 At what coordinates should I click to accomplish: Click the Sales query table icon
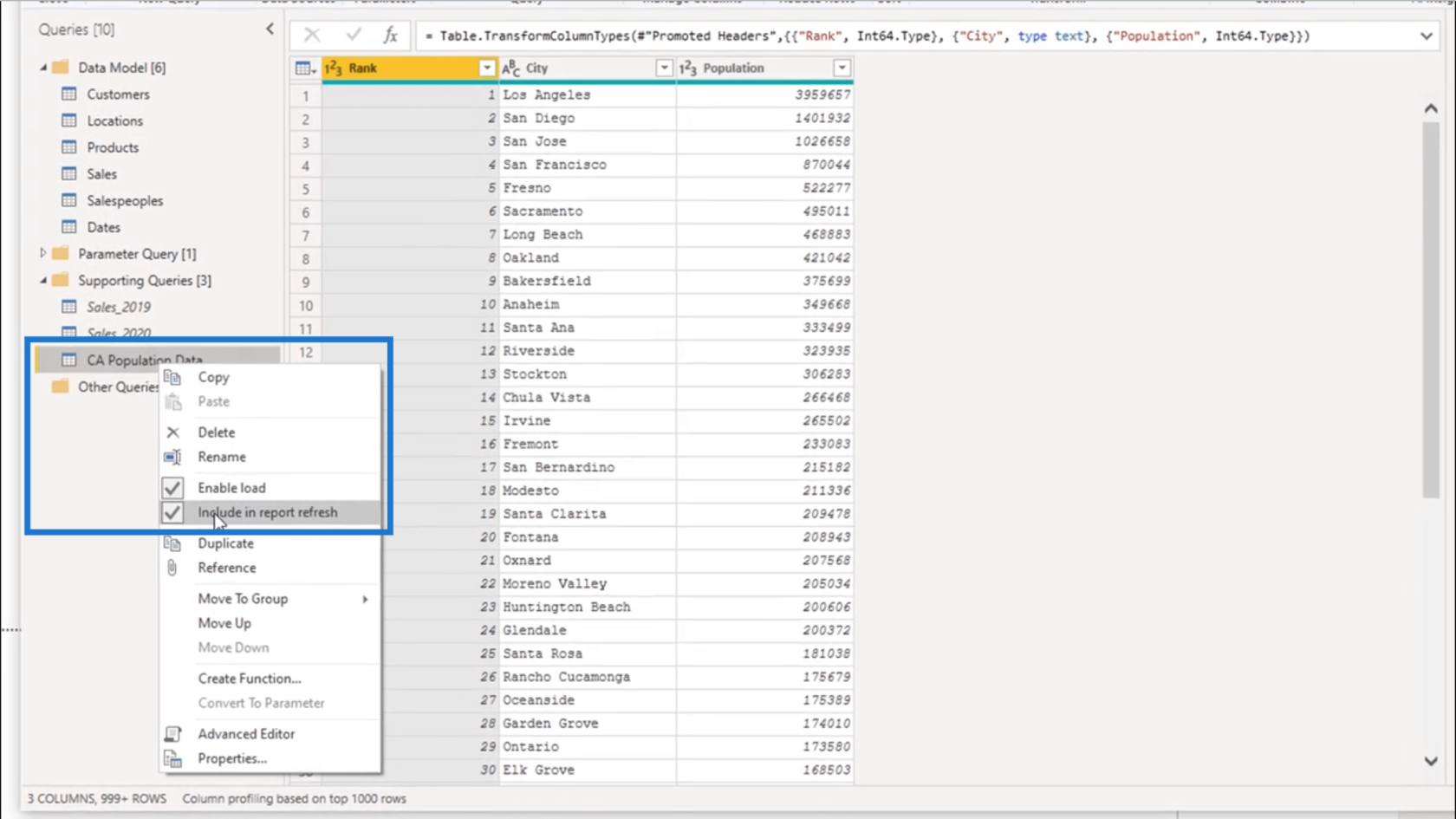[x=69, y=173]
